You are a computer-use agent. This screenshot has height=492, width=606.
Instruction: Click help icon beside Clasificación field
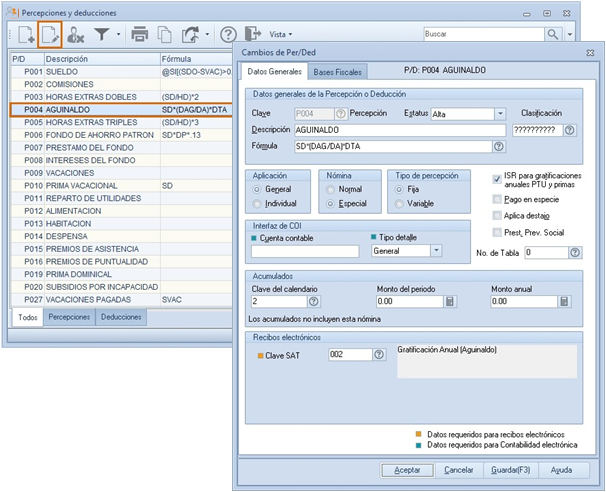[569, 130]
